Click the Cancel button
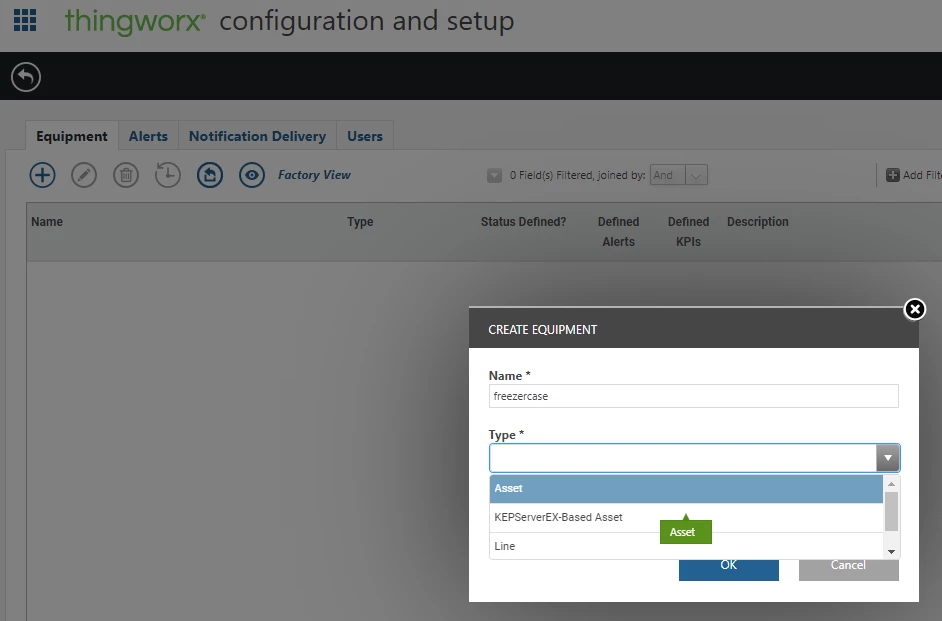Viewport: 942px width, 621px height. [x=848, y=568]
